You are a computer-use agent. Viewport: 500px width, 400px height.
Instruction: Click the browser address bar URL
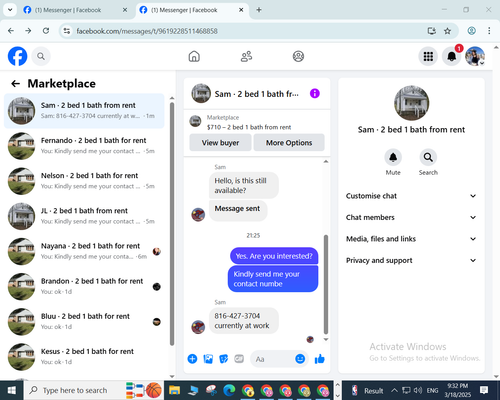(147, 31)
